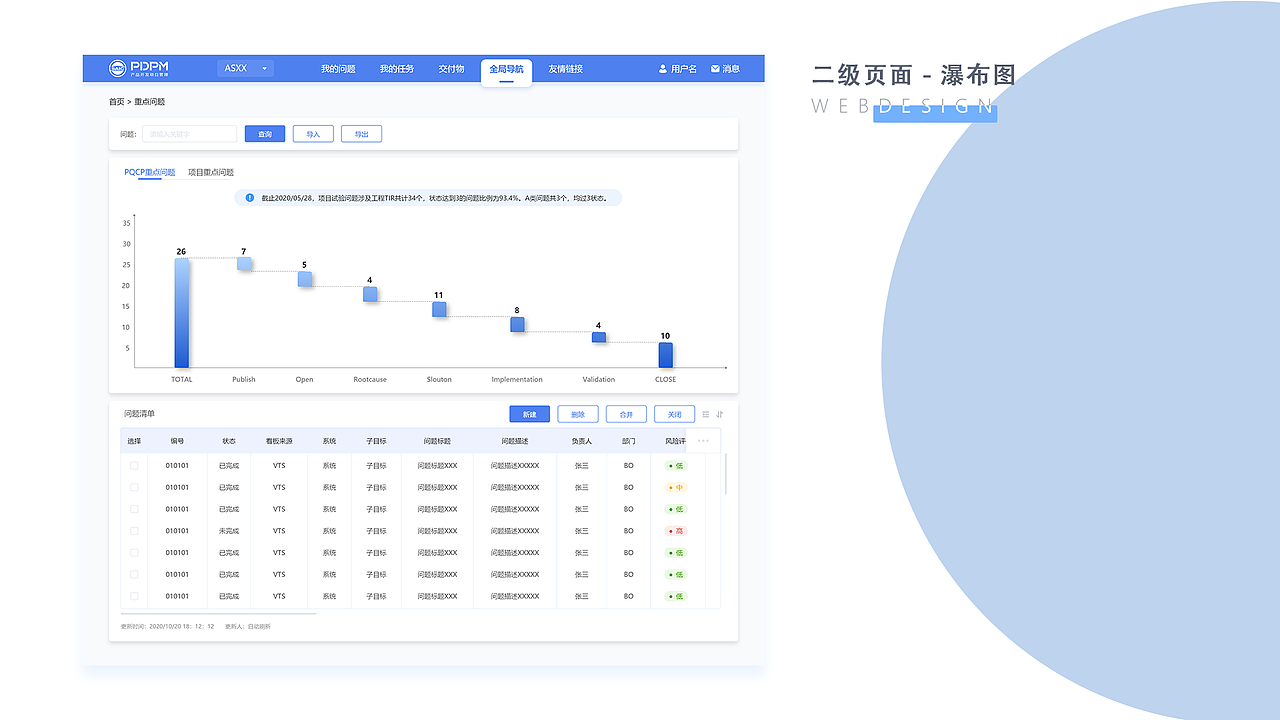Open the user profile icon beside 用户名

(662, 69)
